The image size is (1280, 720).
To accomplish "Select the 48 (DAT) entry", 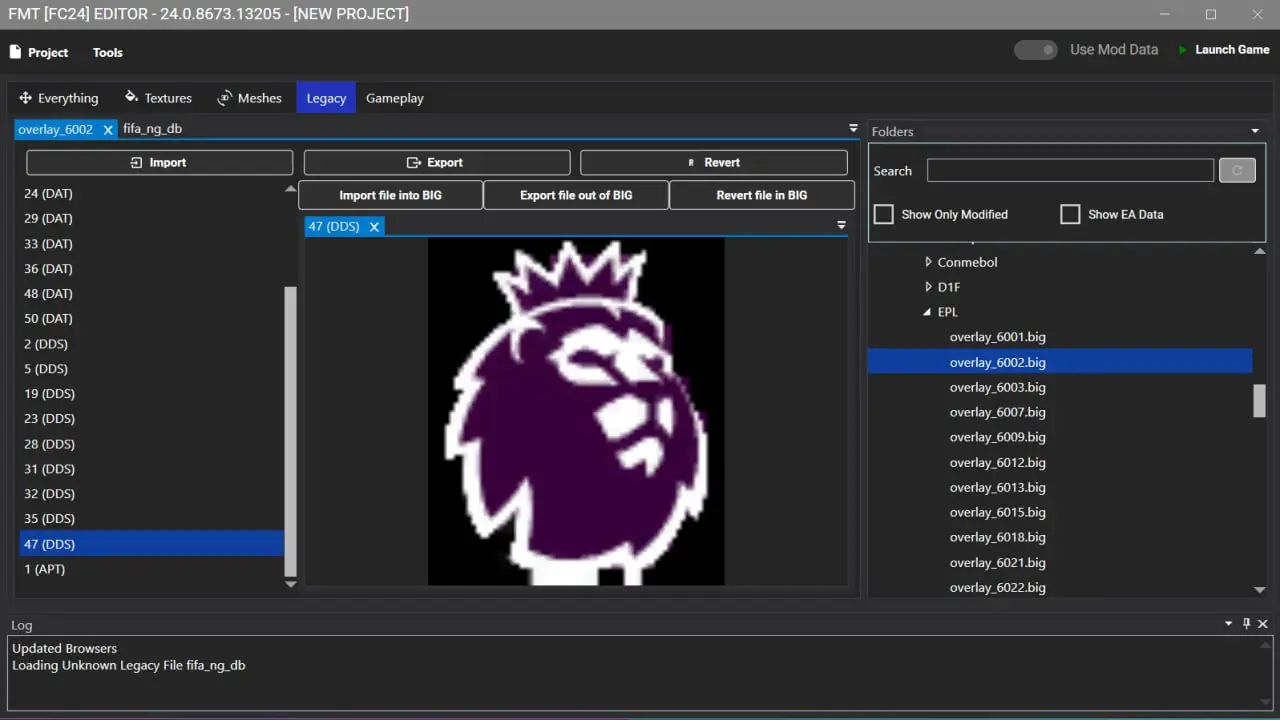I will click(x=152, y=293).
